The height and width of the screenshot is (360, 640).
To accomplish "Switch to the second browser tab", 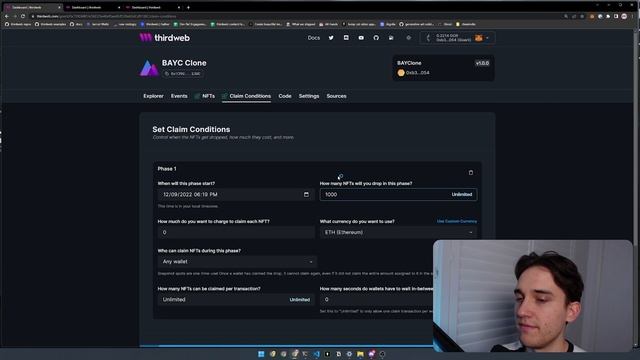I will point(92,7).
